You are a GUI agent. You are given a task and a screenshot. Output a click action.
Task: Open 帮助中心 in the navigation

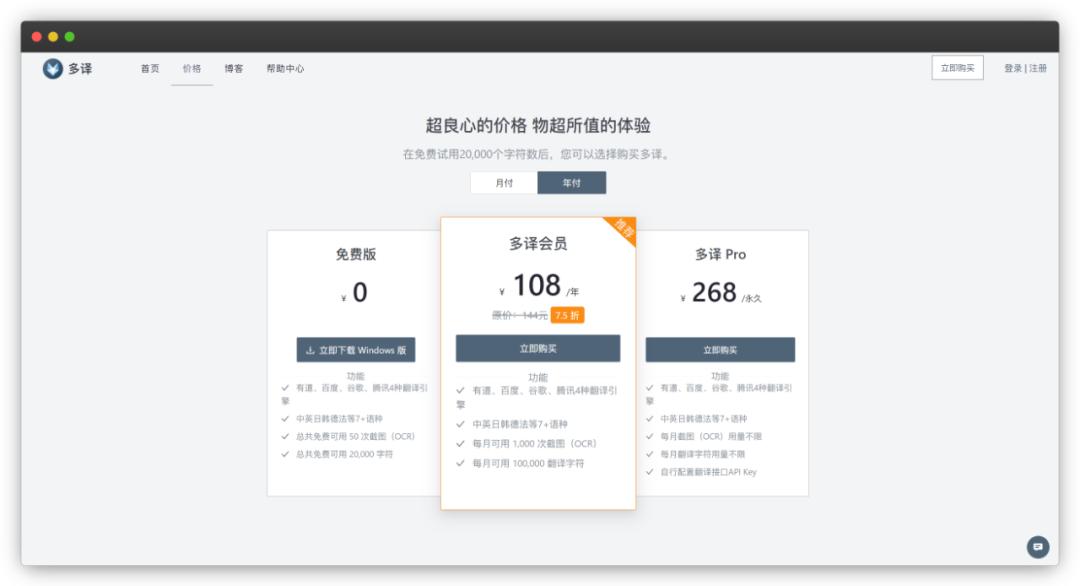coord(285,68)
